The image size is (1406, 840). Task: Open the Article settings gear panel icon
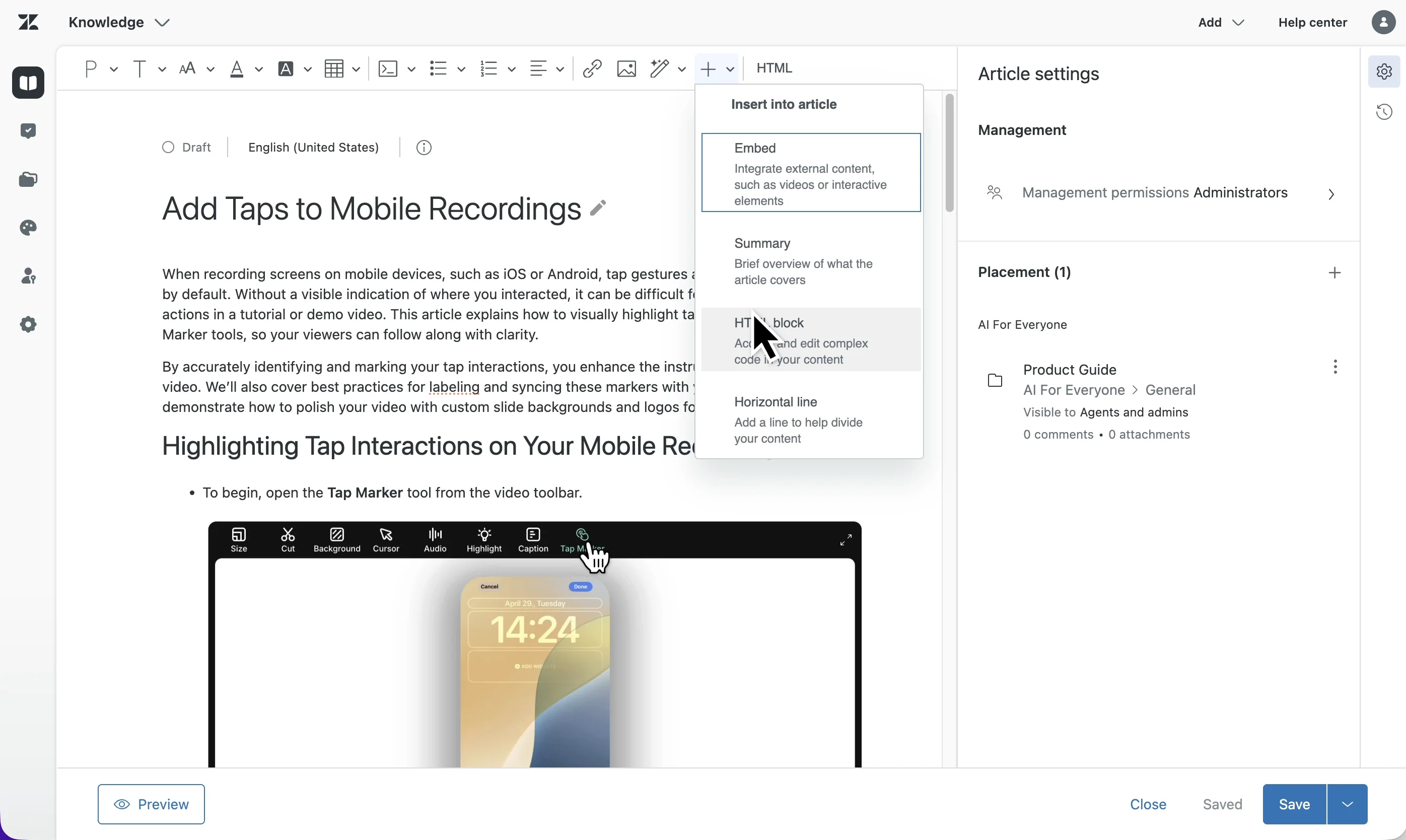[1384, 72]
